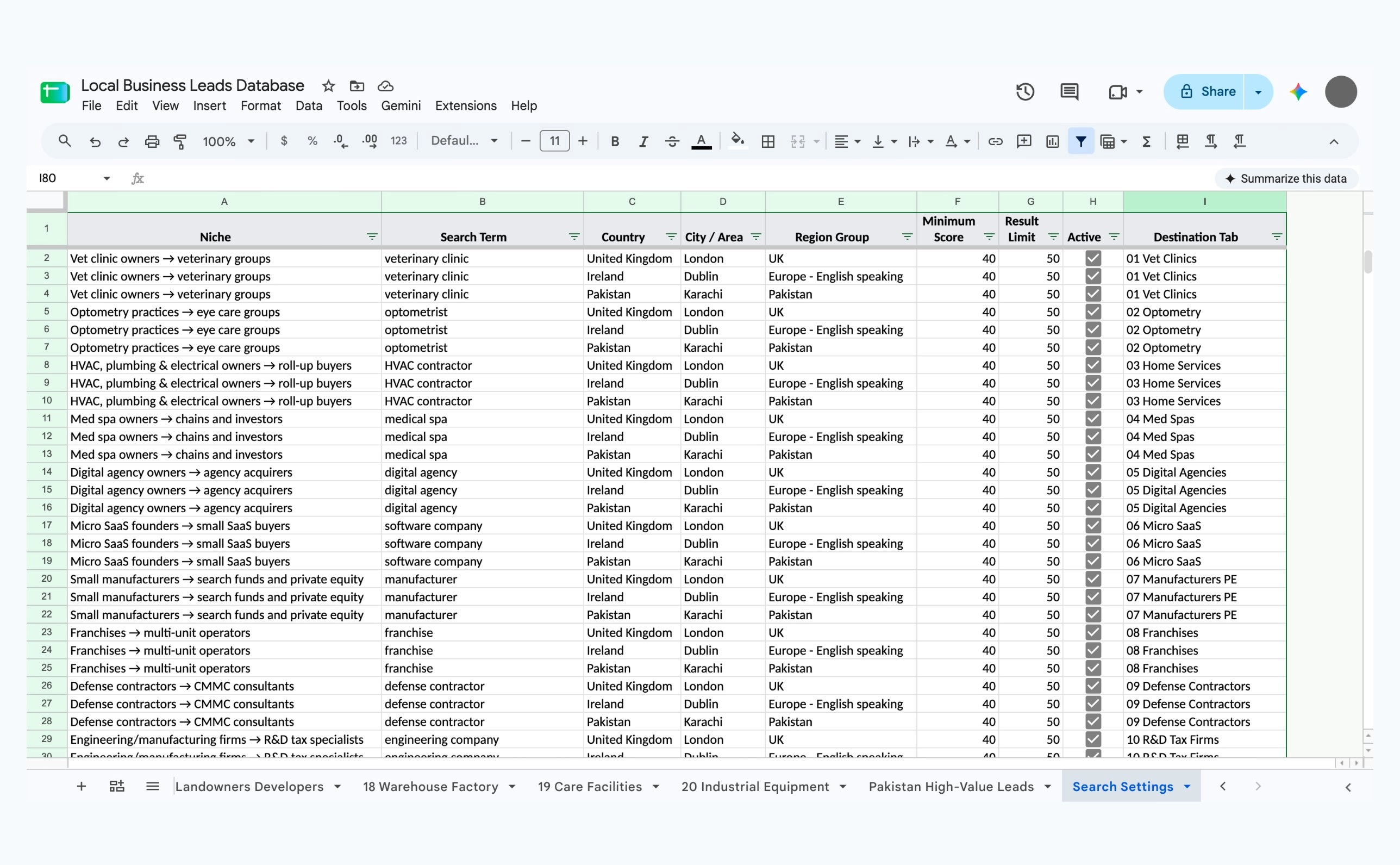1400x865 pixels.
Task: Open version history clock icon
Action: (1025, 91)
